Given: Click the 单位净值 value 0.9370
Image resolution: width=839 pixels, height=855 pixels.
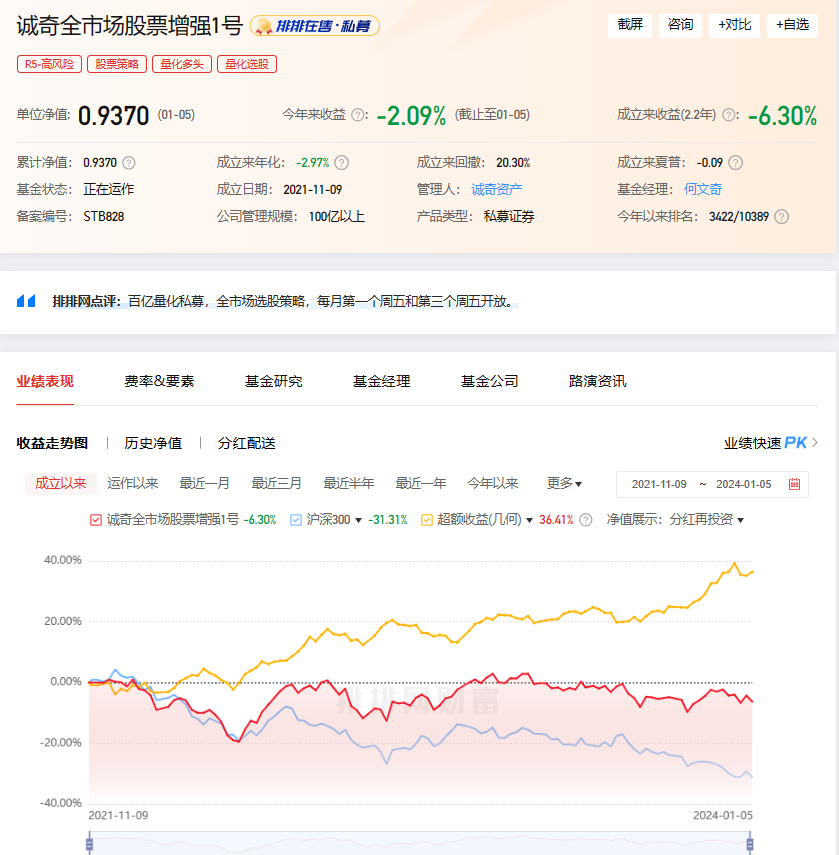Looking at the screenshot, I should pyautogui.click(x=113, y=116).
